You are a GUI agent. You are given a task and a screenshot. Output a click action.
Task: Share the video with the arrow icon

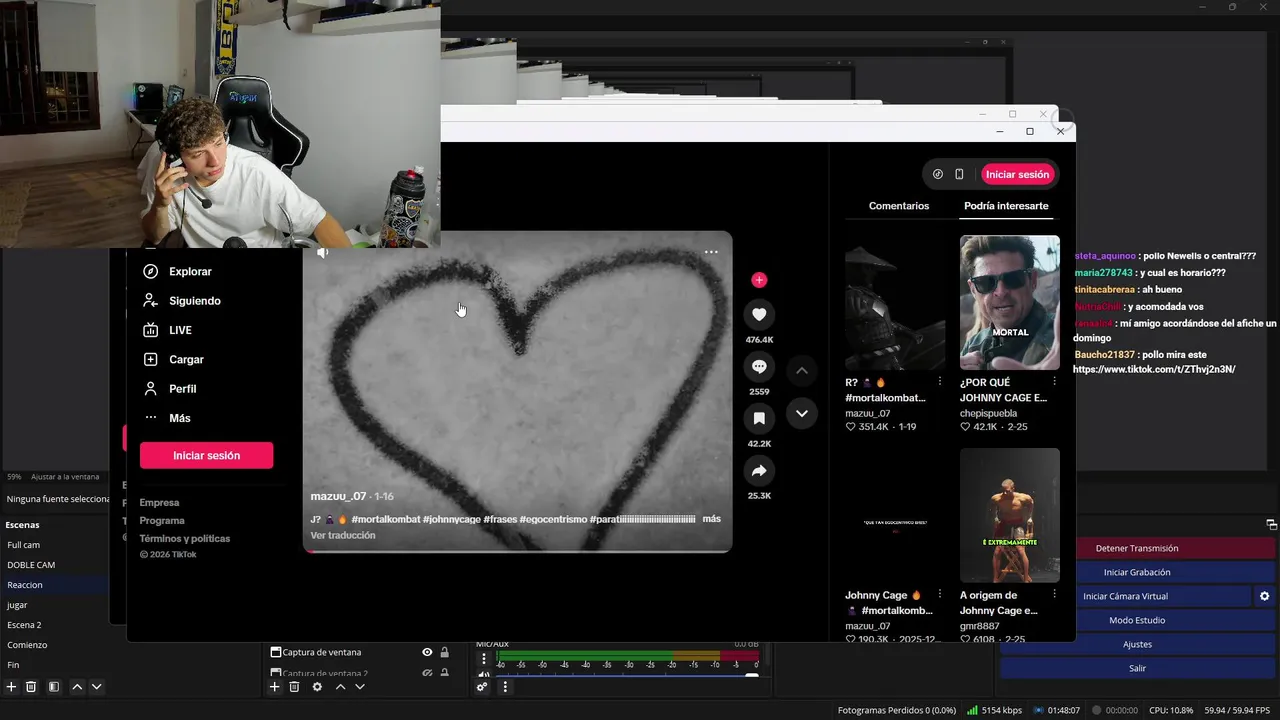759,470
